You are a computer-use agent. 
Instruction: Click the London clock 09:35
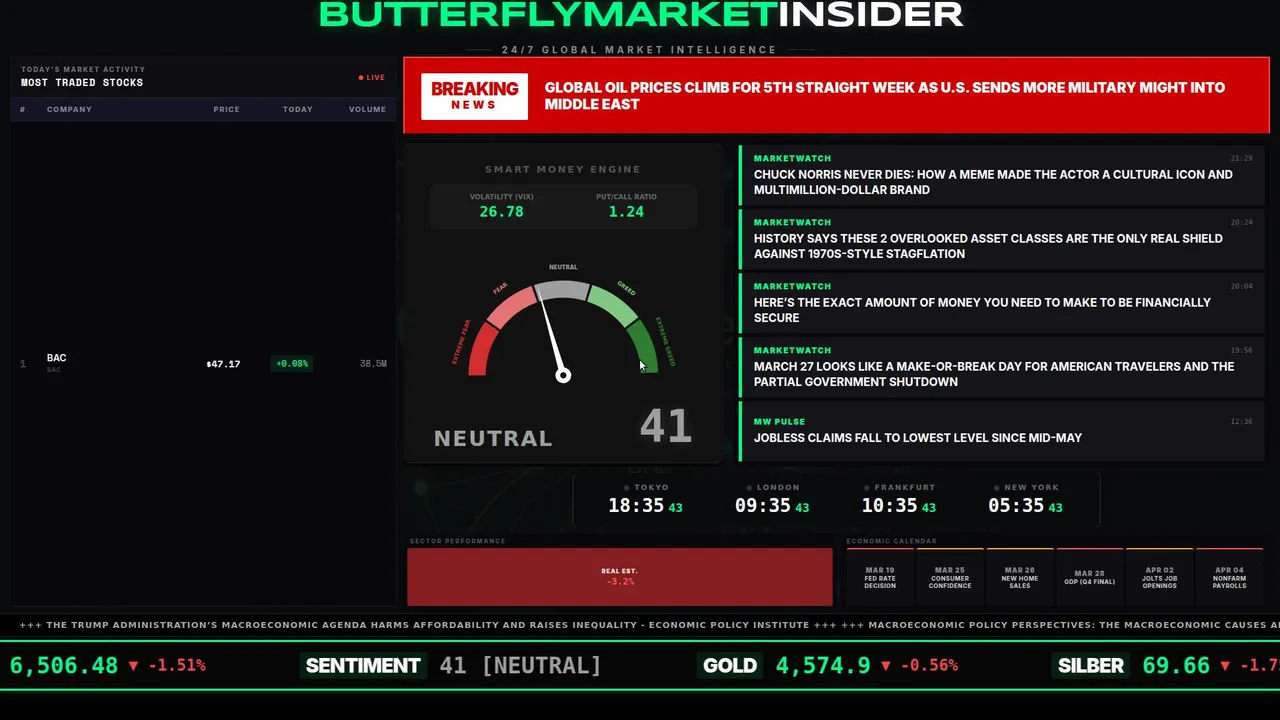(x=763, y=506)
